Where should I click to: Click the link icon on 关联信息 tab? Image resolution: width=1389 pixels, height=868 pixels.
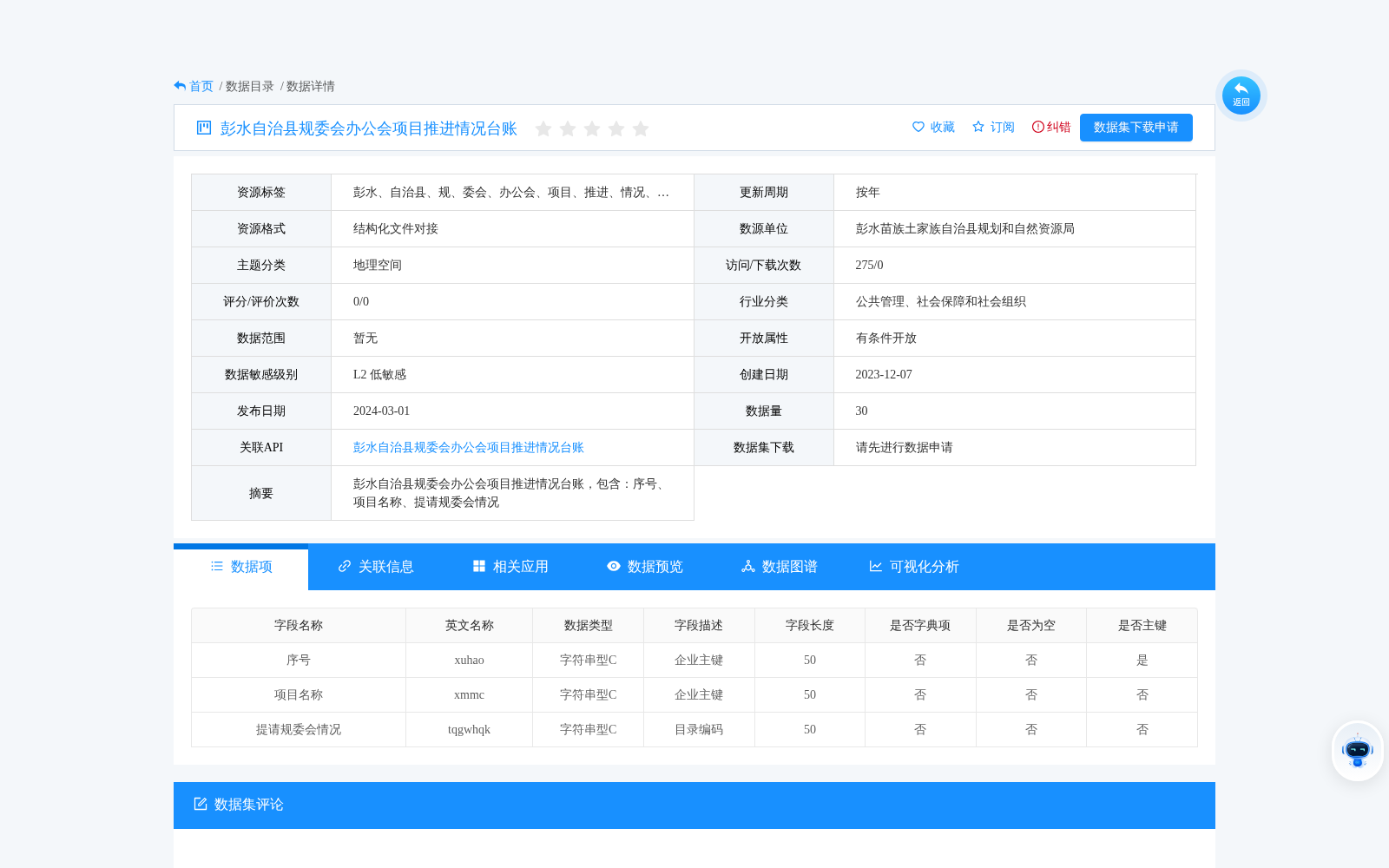[x=345, y=566]
